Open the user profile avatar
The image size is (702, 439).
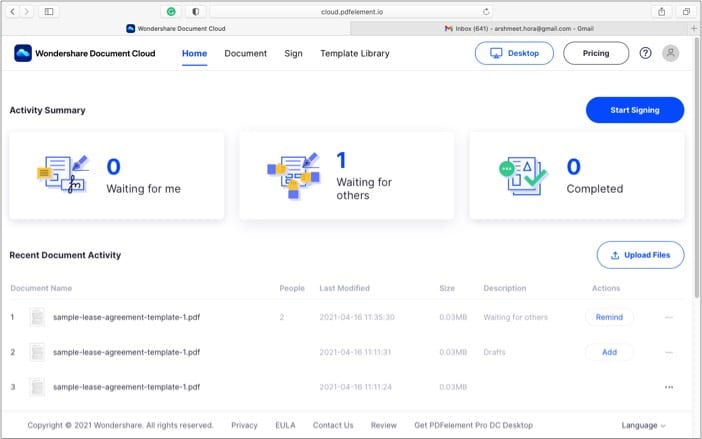[670, 53]
